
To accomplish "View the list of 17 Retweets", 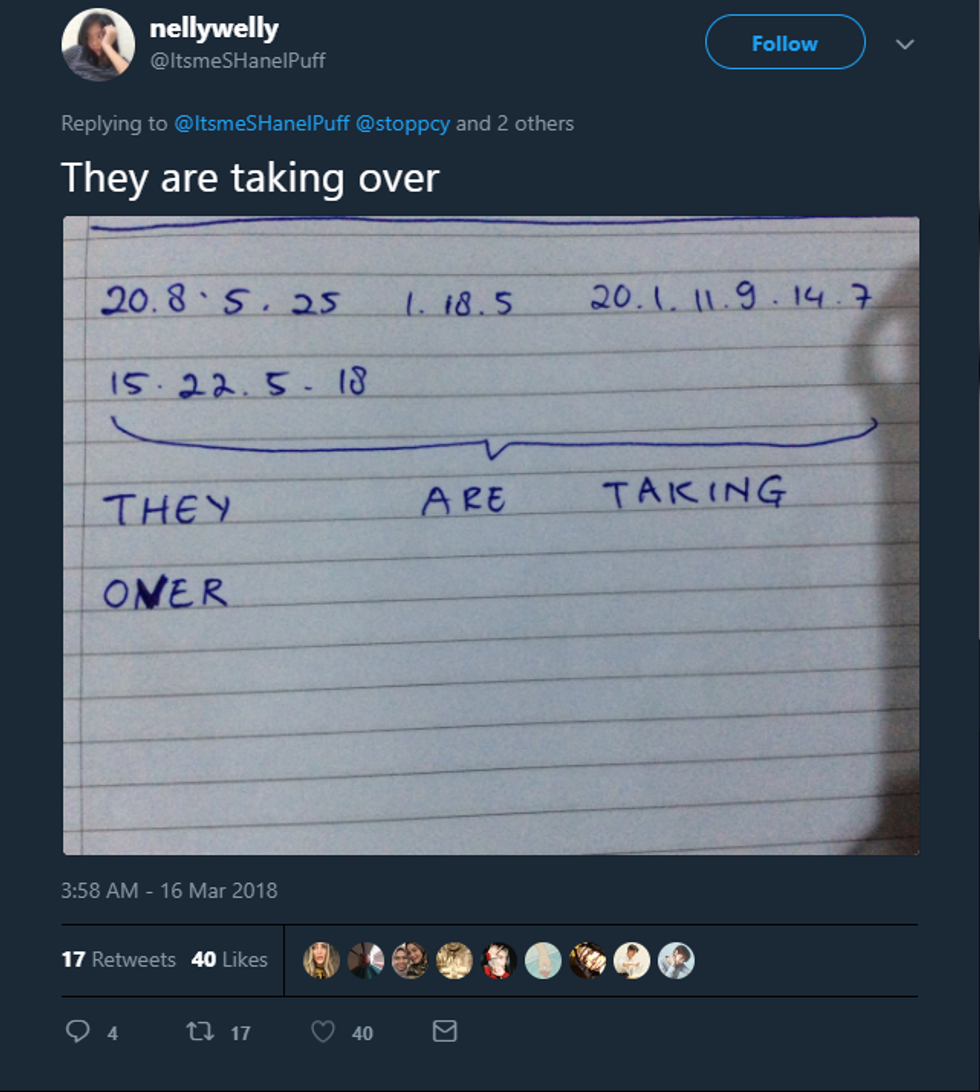I will [118, 959].
